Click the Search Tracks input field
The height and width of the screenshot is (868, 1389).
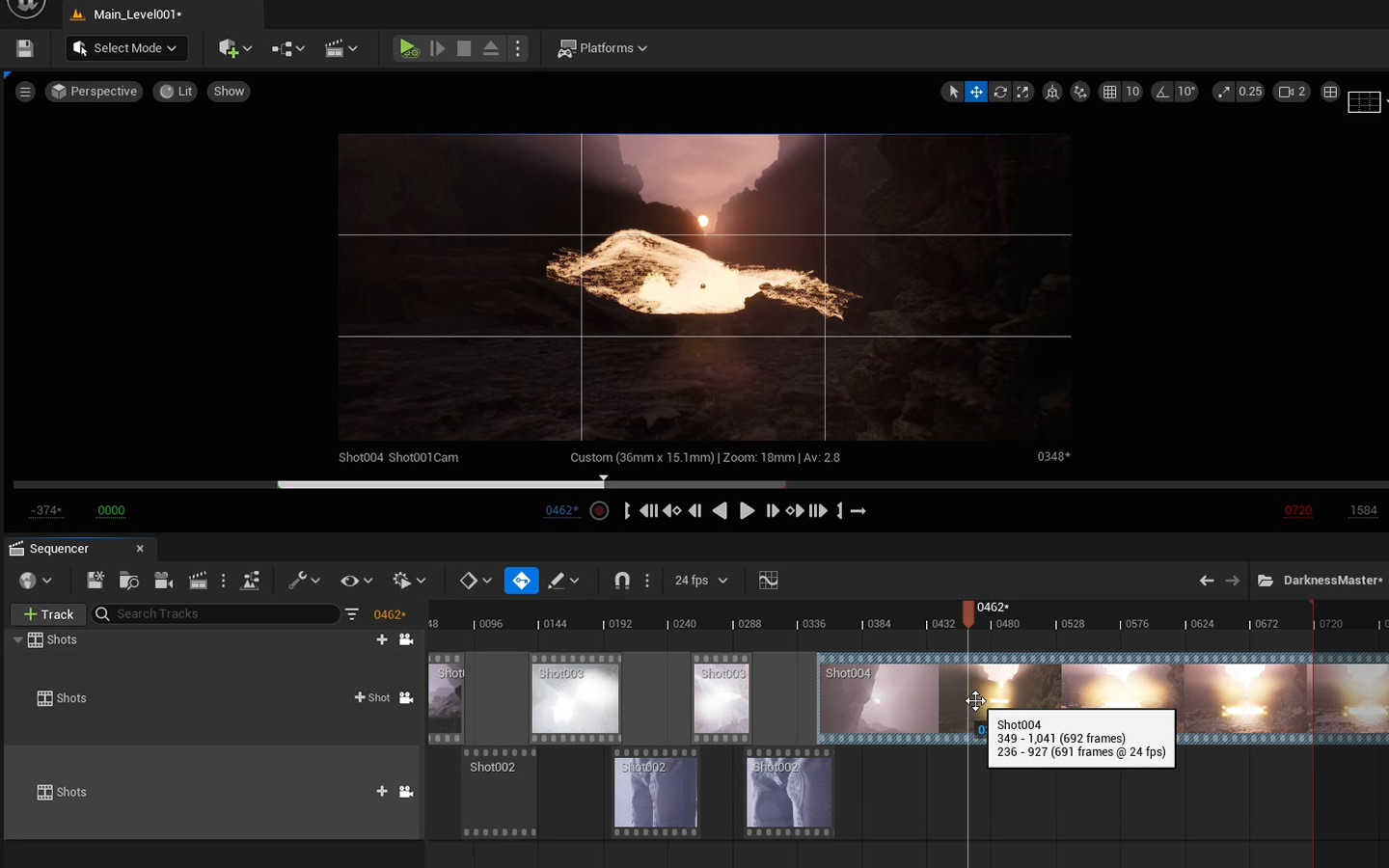pos(222,614)
